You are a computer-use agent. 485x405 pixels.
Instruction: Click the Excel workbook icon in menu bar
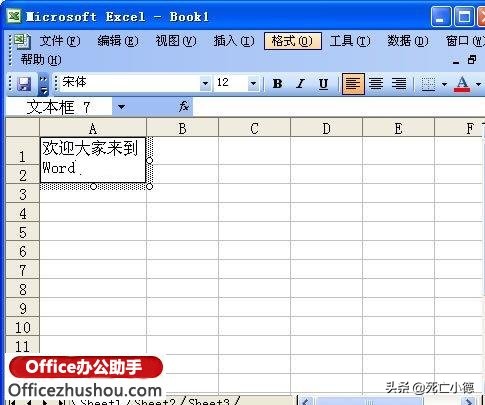pos(22,41)
